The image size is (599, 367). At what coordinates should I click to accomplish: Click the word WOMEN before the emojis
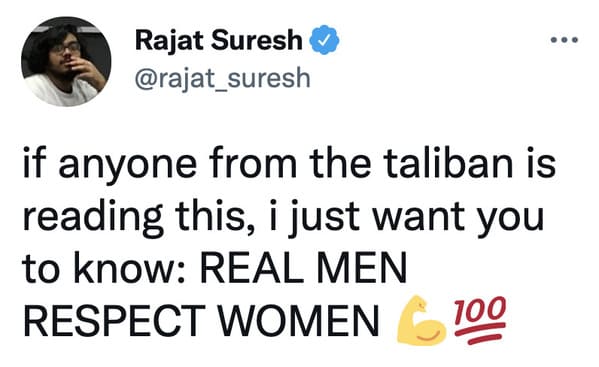click(x=298, y=321)
